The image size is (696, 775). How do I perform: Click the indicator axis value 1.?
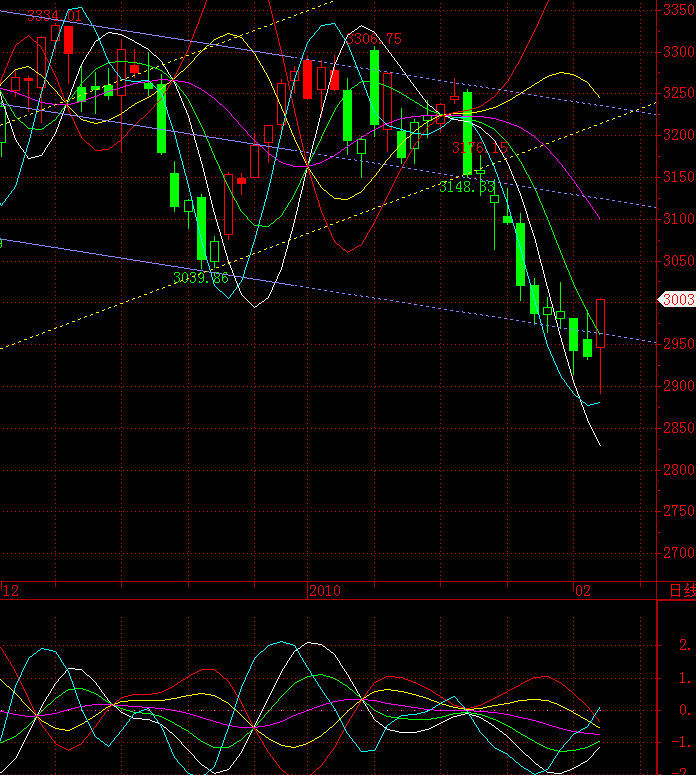pyautogui.click(x=685, y=678)
